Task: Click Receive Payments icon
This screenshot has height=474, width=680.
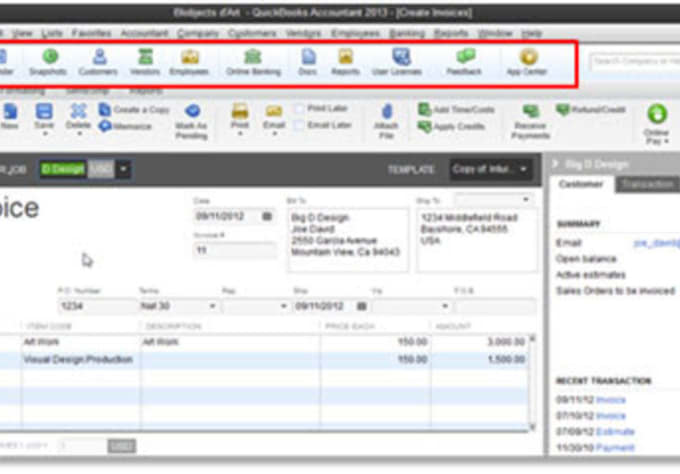Action: [x=530, y=121]
